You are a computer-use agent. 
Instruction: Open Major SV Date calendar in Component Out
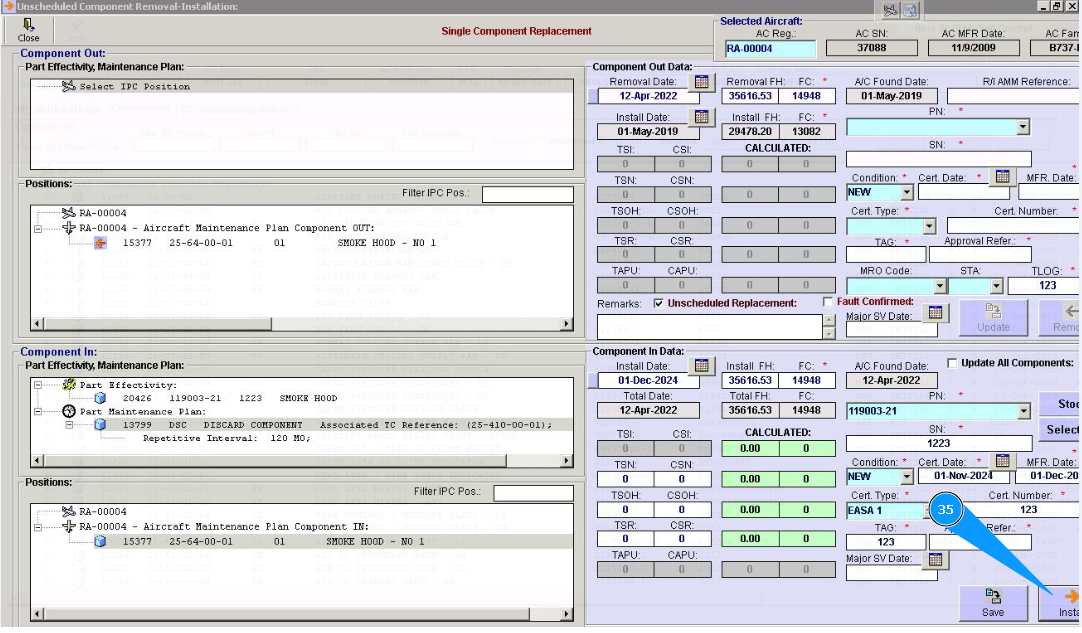[934, 313]
